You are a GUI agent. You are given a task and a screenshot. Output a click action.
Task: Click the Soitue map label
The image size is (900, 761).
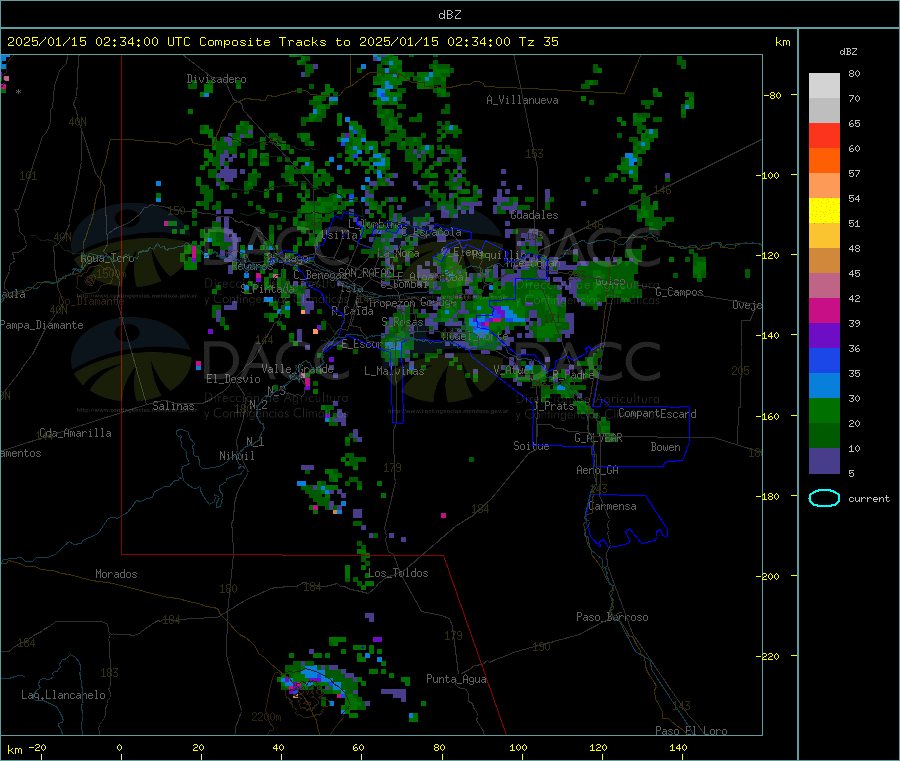coord(531,446)
